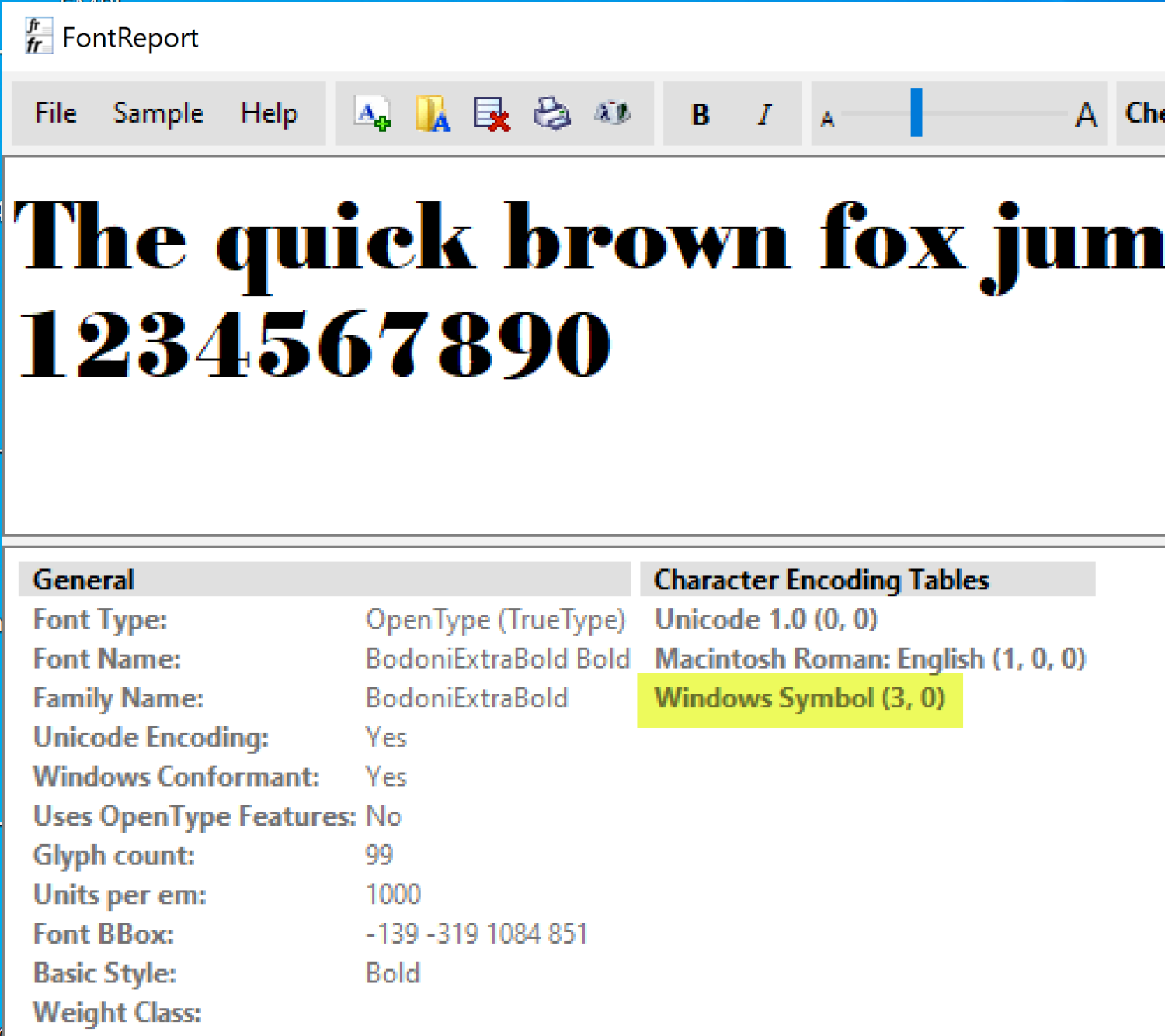Select the Macintosh Roman English encoding entry
Screen dimensions: 1165x1036
(x=870, y=658)
